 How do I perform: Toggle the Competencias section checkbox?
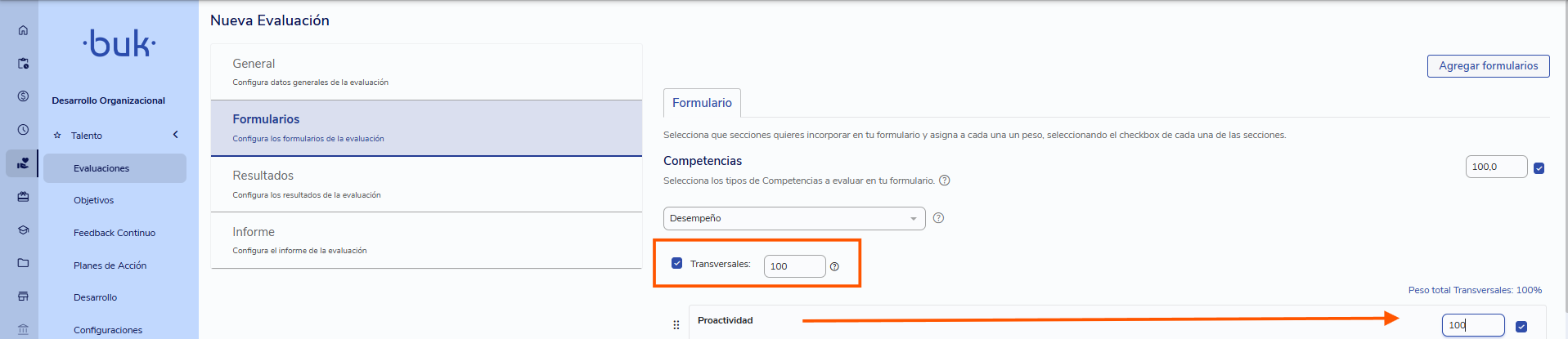point(1539,168)
